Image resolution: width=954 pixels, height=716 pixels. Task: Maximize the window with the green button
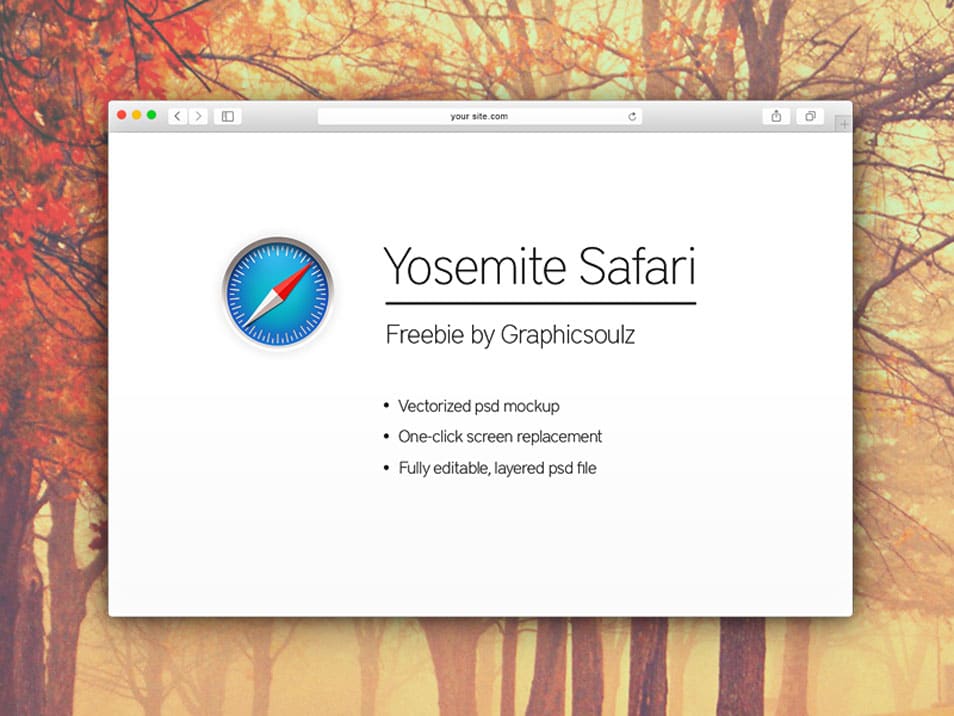pyautogui.click(x=151, y=115)
